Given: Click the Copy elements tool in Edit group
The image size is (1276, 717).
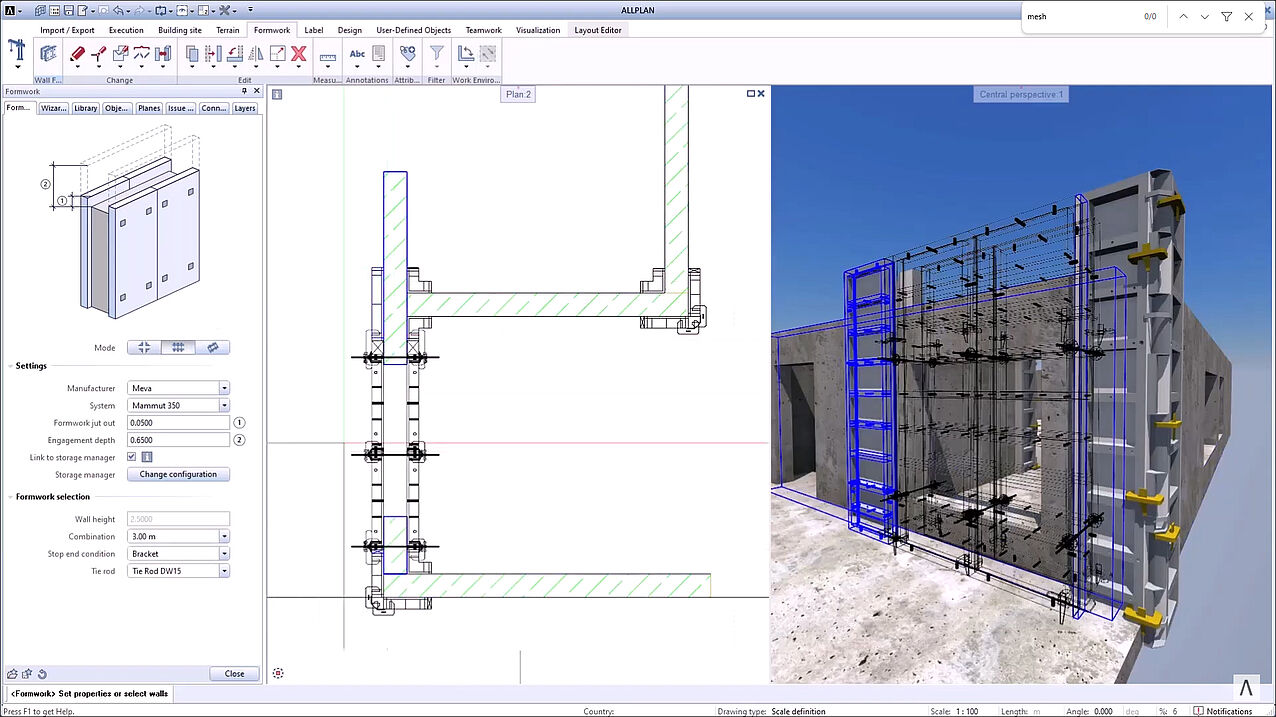Looking at the screenshot, I should 192,54.
